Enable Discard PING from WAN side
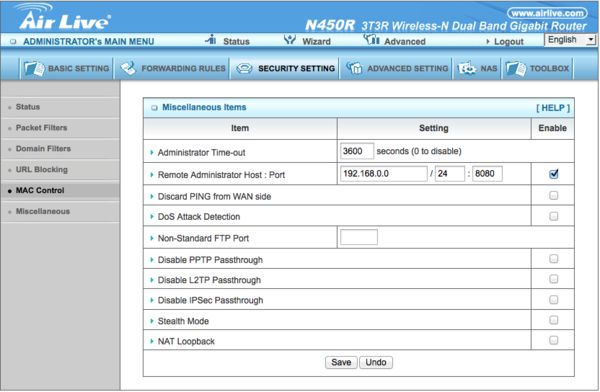 tap(553, 196)
